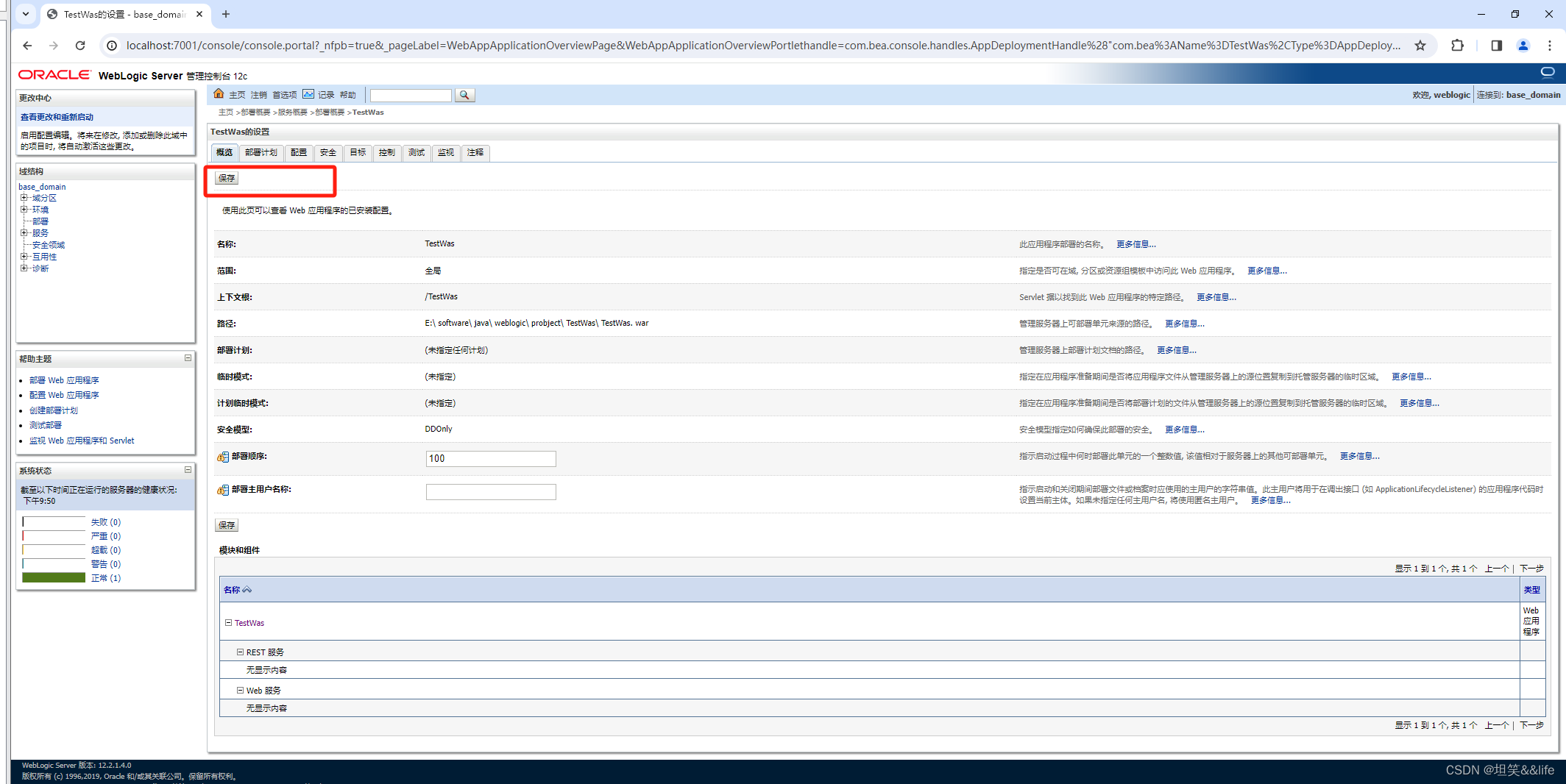Open help topic 创建部署计划
The height and width of the screenshot is (784, 1566).
[x=53, y=410]
